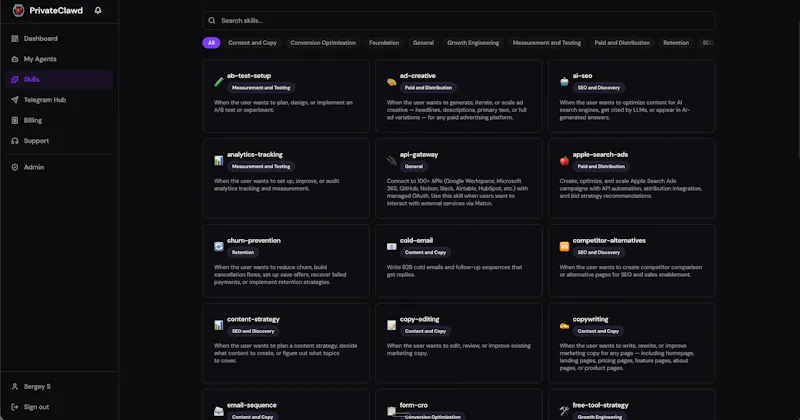800x420 pixels.
Task: Click Paid and Distribution tag on ad-creative card
Action: pos(428,88)
